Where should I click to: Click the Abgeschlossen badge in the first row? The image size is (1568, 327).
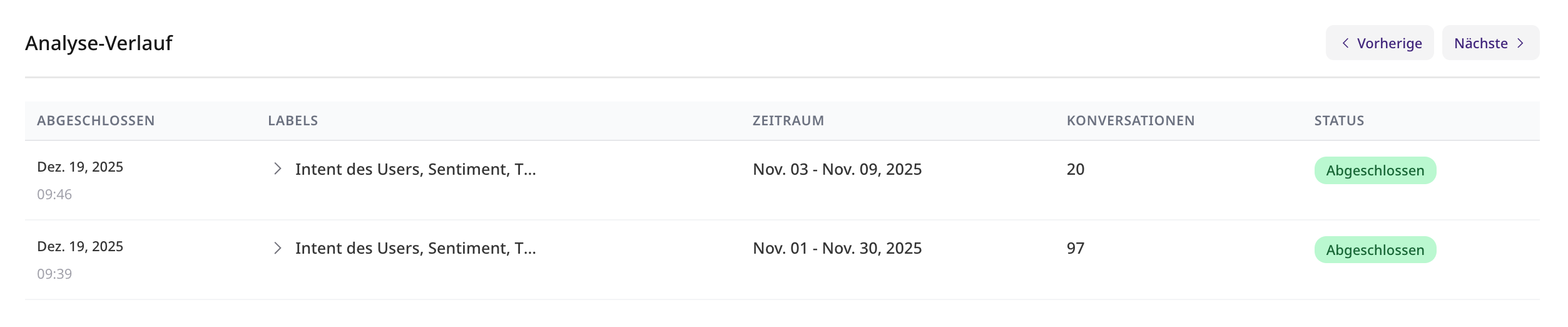(x=1375, y=170)
